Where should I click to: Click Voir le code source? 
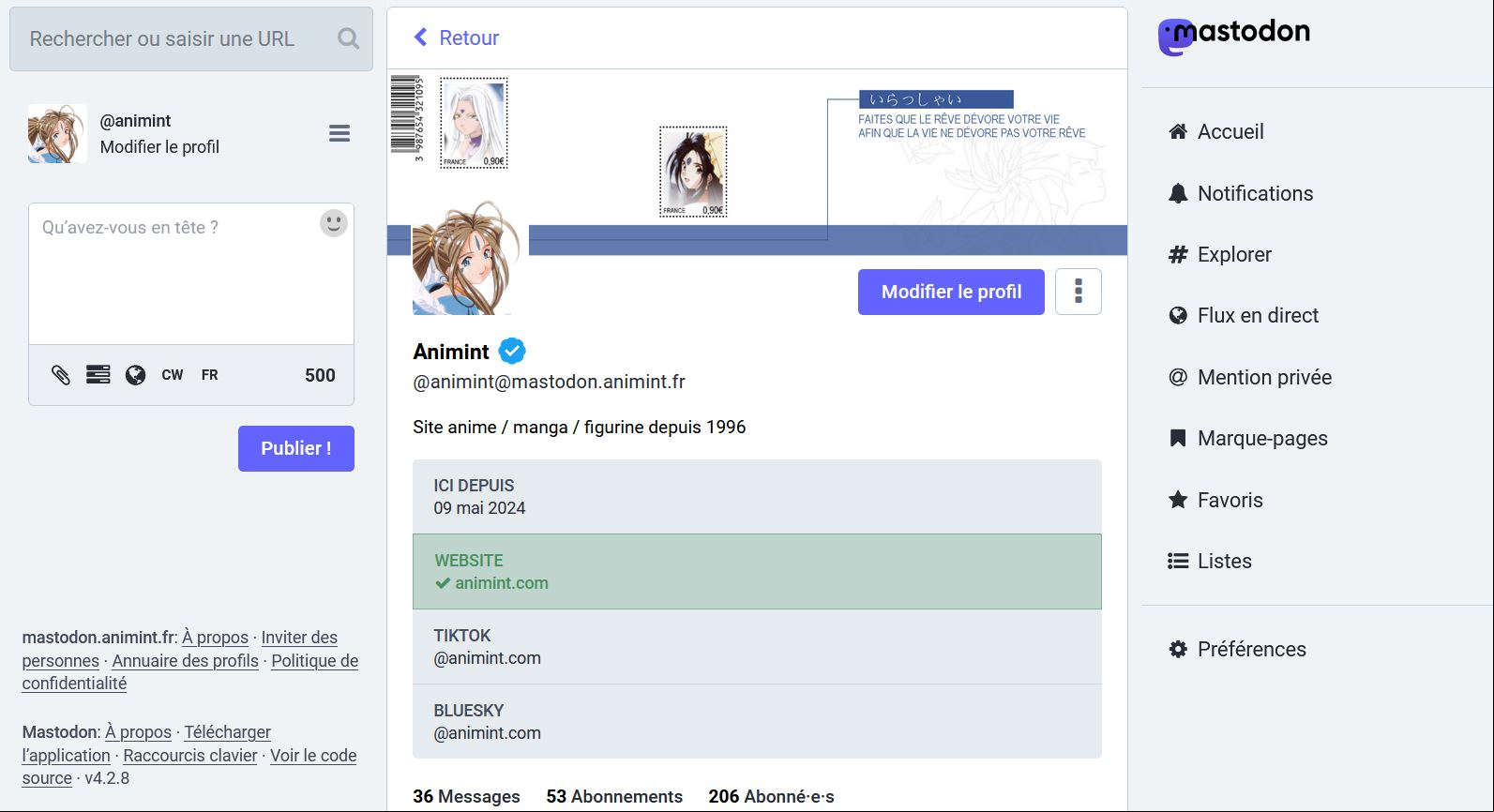click(x=189, y=767)
